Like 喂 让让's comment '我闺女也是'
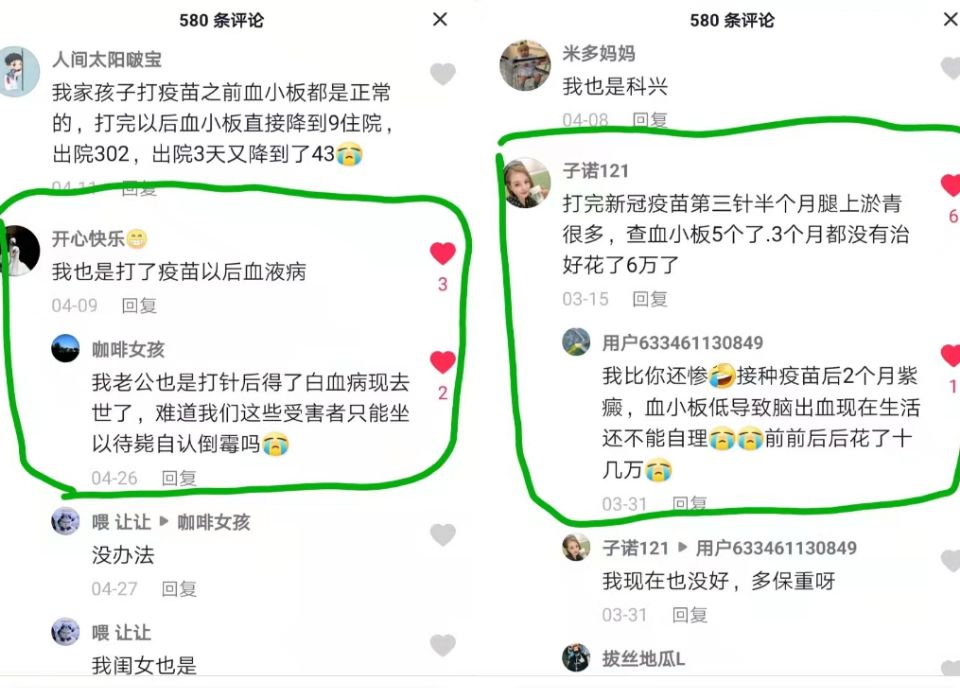The height and width of the screenshot is (688, 960). point(443,645)
